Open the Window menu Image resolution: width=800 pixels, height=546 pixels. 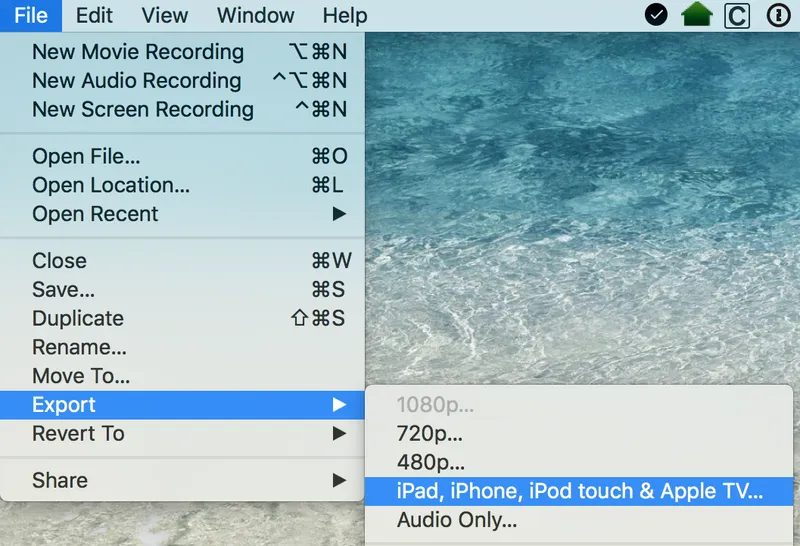click(256, 15)
